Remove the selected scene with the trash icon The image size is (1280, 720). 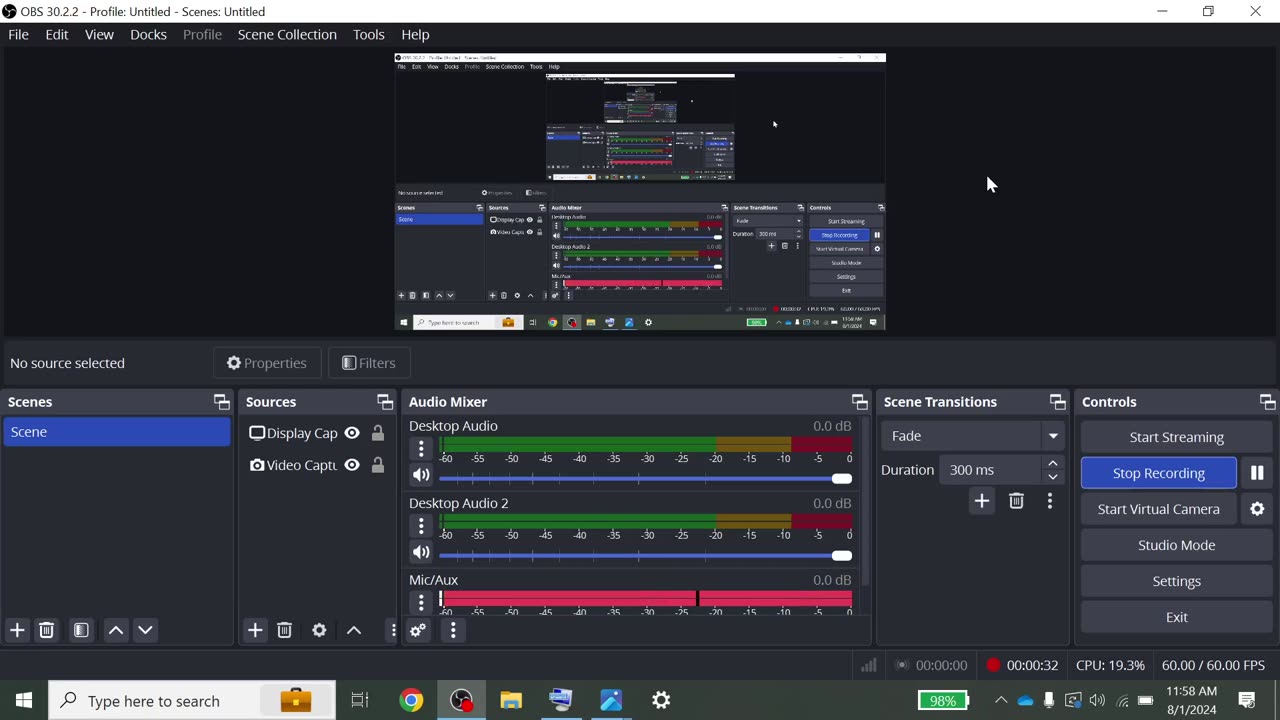coord(46,630)
